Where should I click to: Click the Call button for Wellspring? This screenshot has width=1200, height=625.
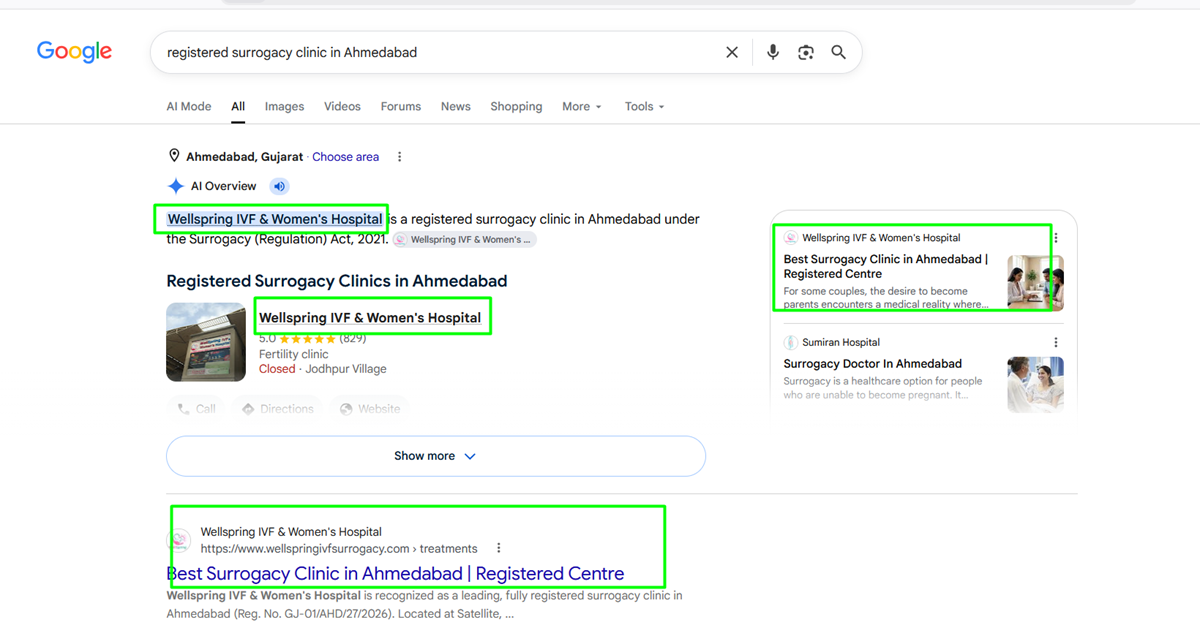pos(196,408)
